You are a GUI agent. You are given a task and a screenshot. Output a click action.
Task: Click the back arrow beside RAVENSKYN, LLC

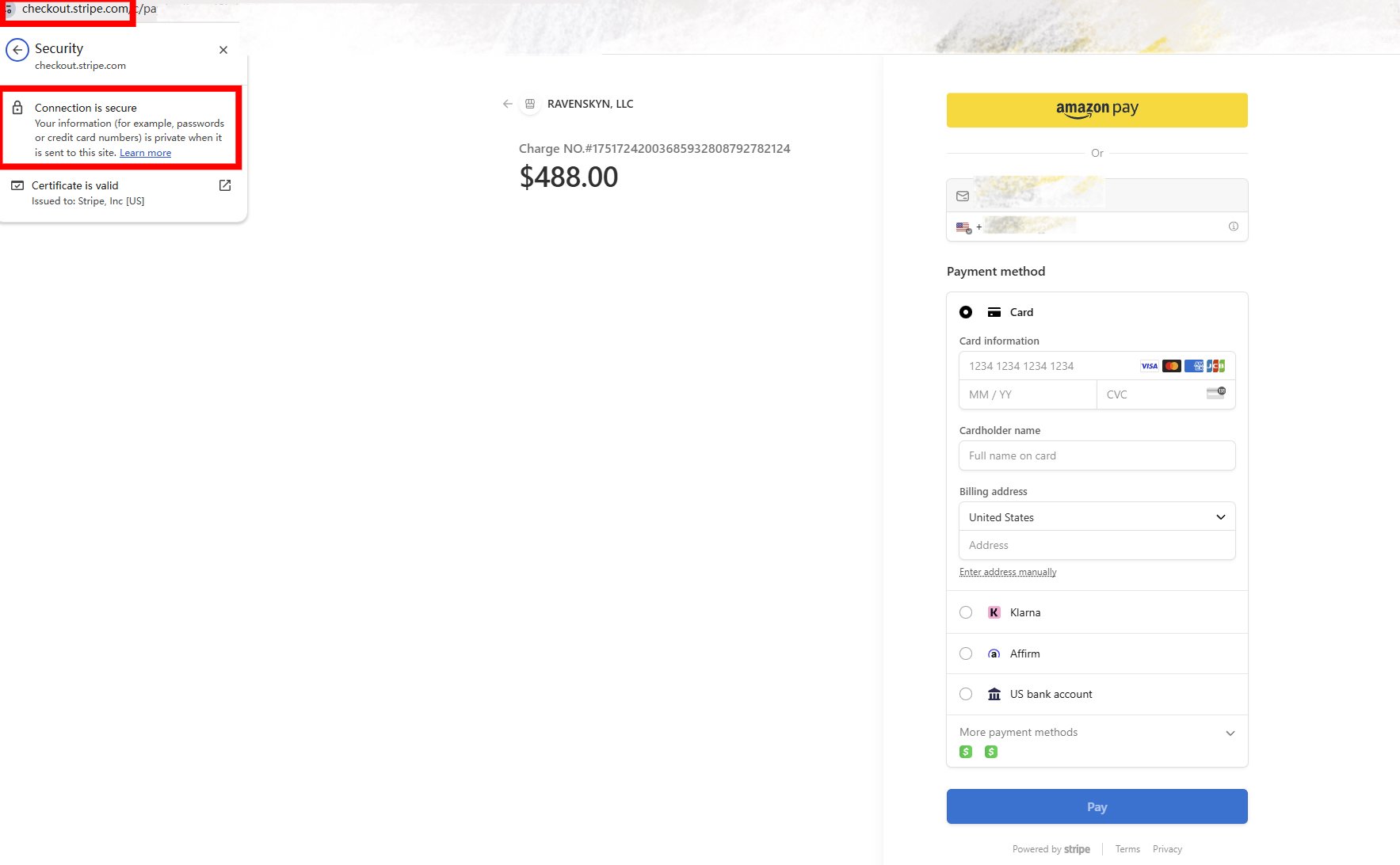[x=508, y=104]
